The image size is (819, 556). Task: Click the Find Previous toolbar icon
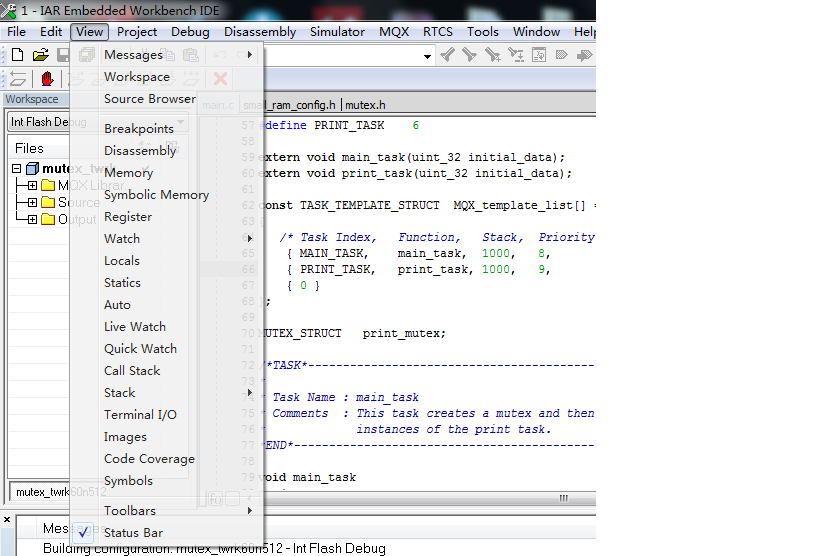[447, 55]
